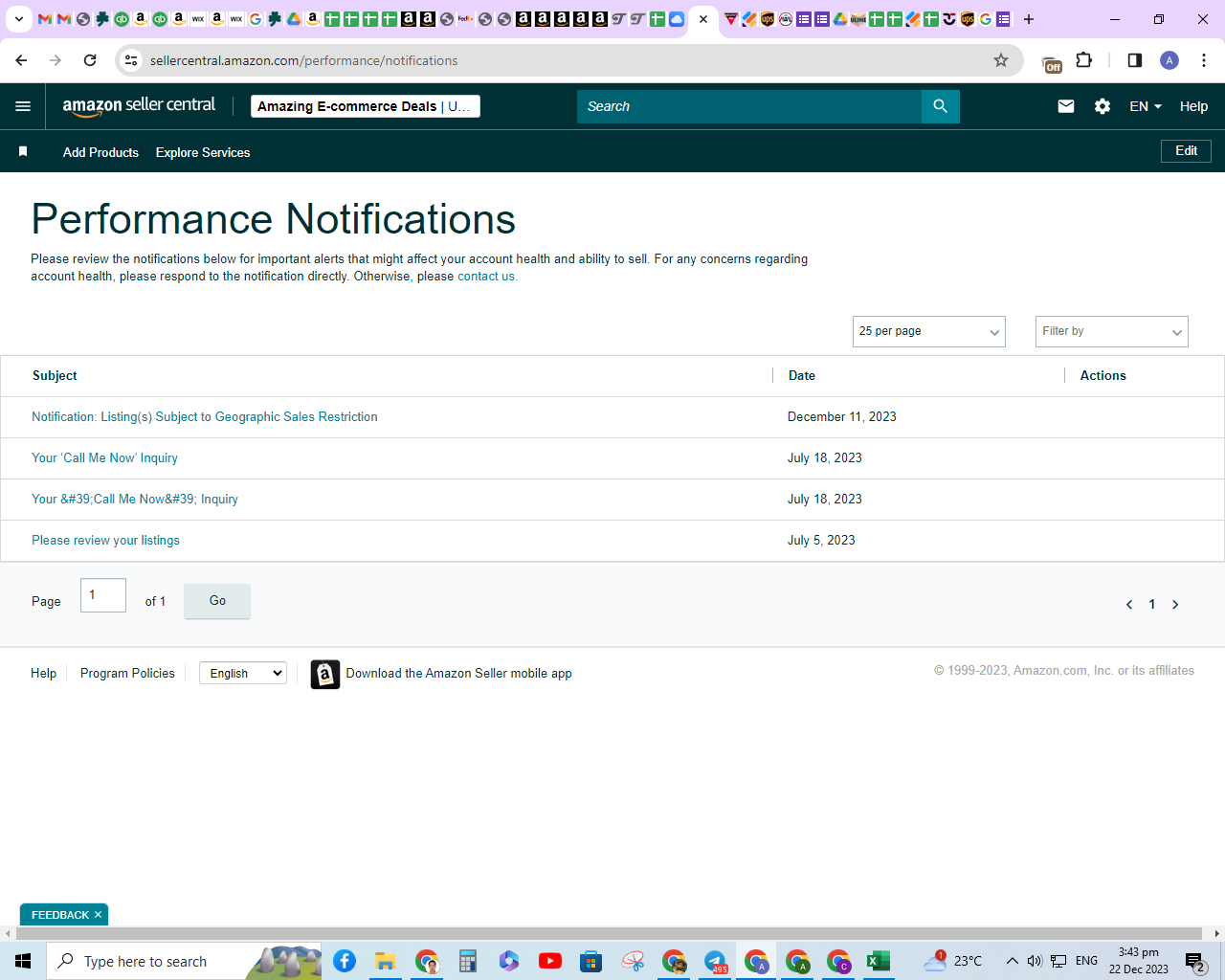Click the July 5, 2023 date cell
This screenshot has width=1225, height=980.
[821, 540]
